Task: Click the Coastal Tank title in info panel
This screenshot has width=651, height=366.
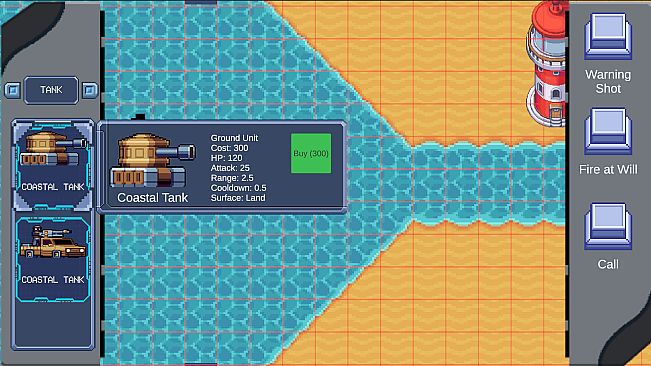Action: [152, 198]
